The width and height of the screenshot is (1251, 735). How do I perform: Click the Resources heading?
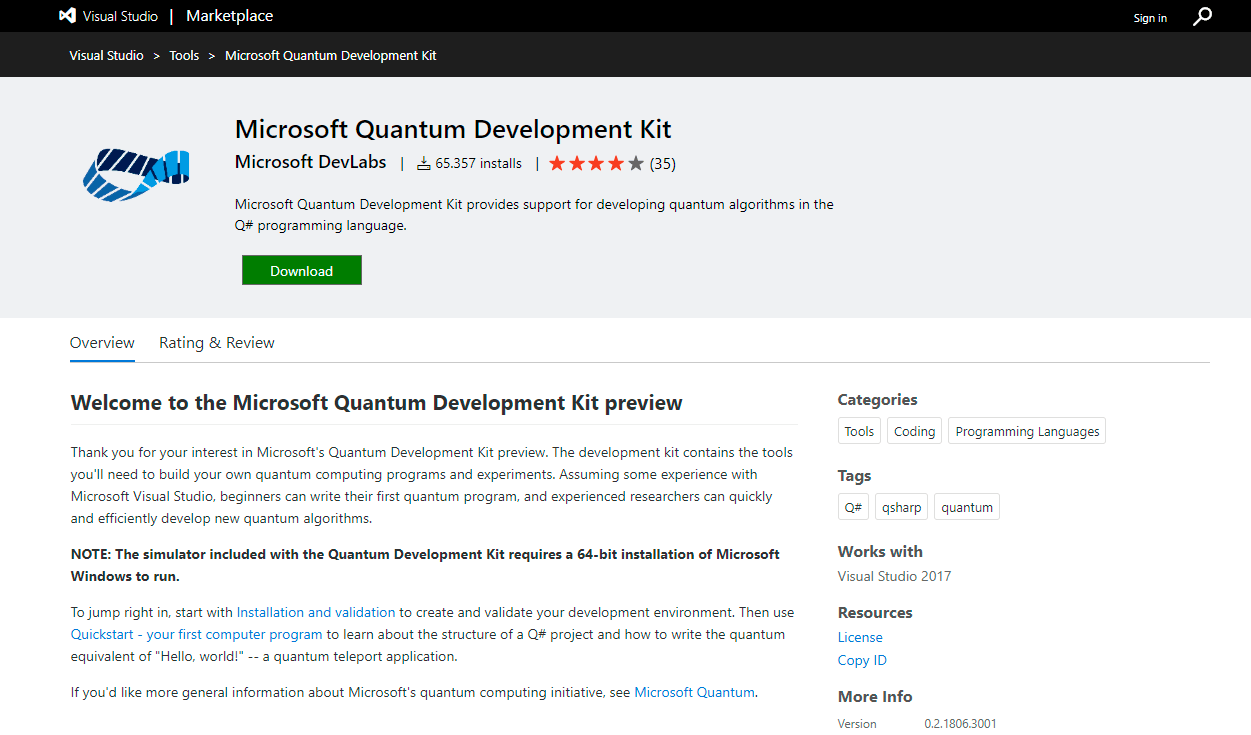click(875, 613)
